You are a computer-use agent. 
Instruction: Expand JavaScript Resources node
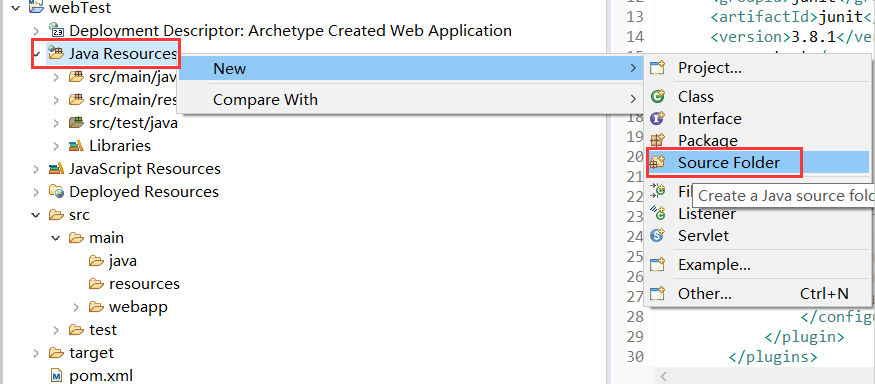[x=36, y=169]
